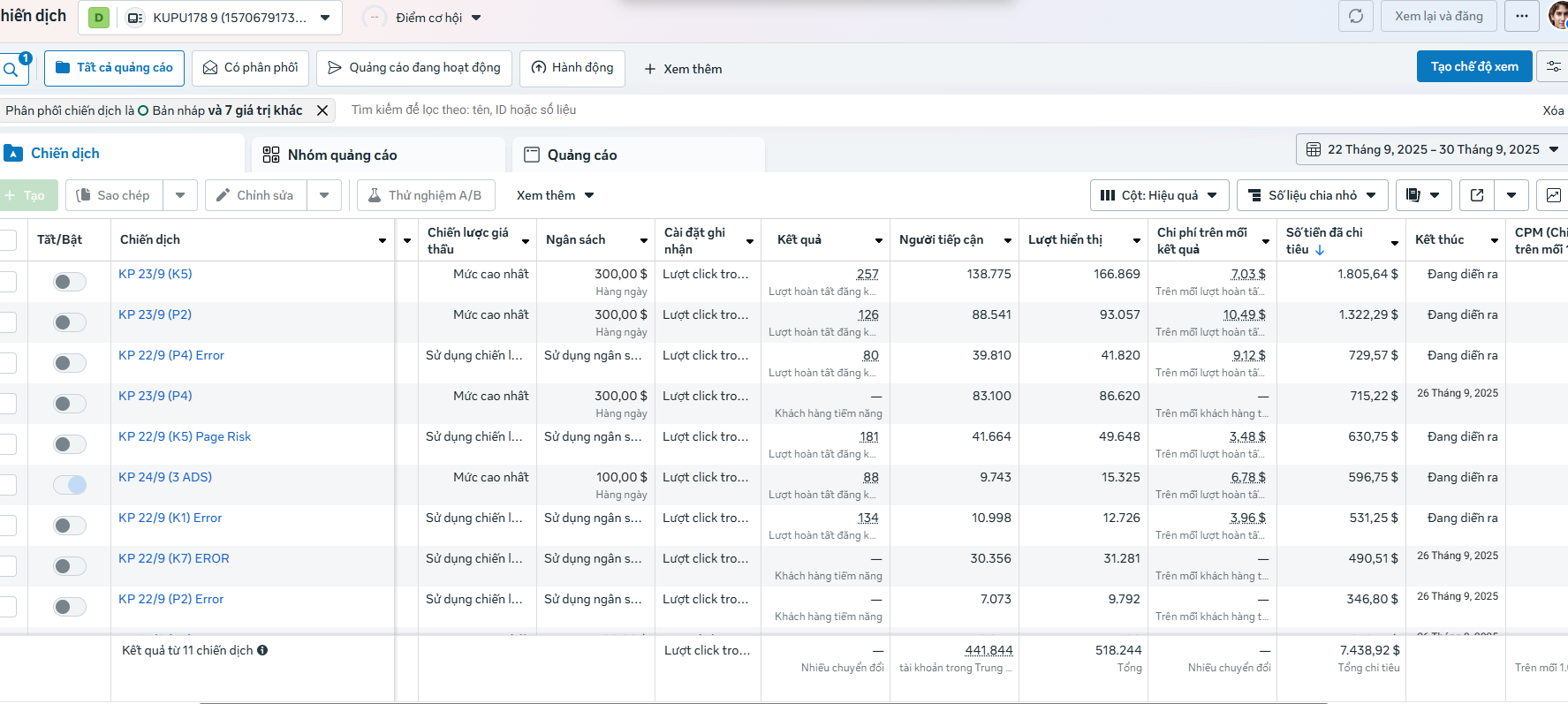Open campaign link KP 22/9 (K5) Page Risk
The height and width of the screenshot is (704, 1568).
[x=185, y=436]
